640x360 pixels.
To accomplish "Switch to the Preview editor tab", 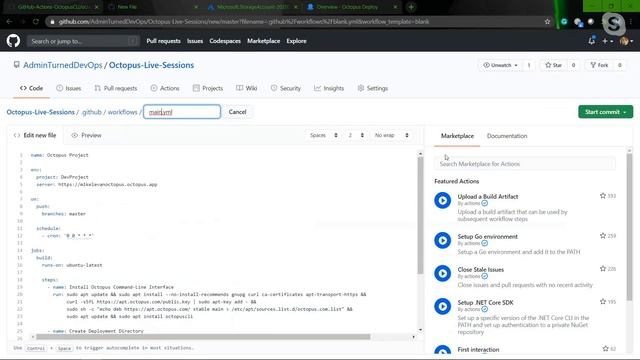I will coord(86,135).
